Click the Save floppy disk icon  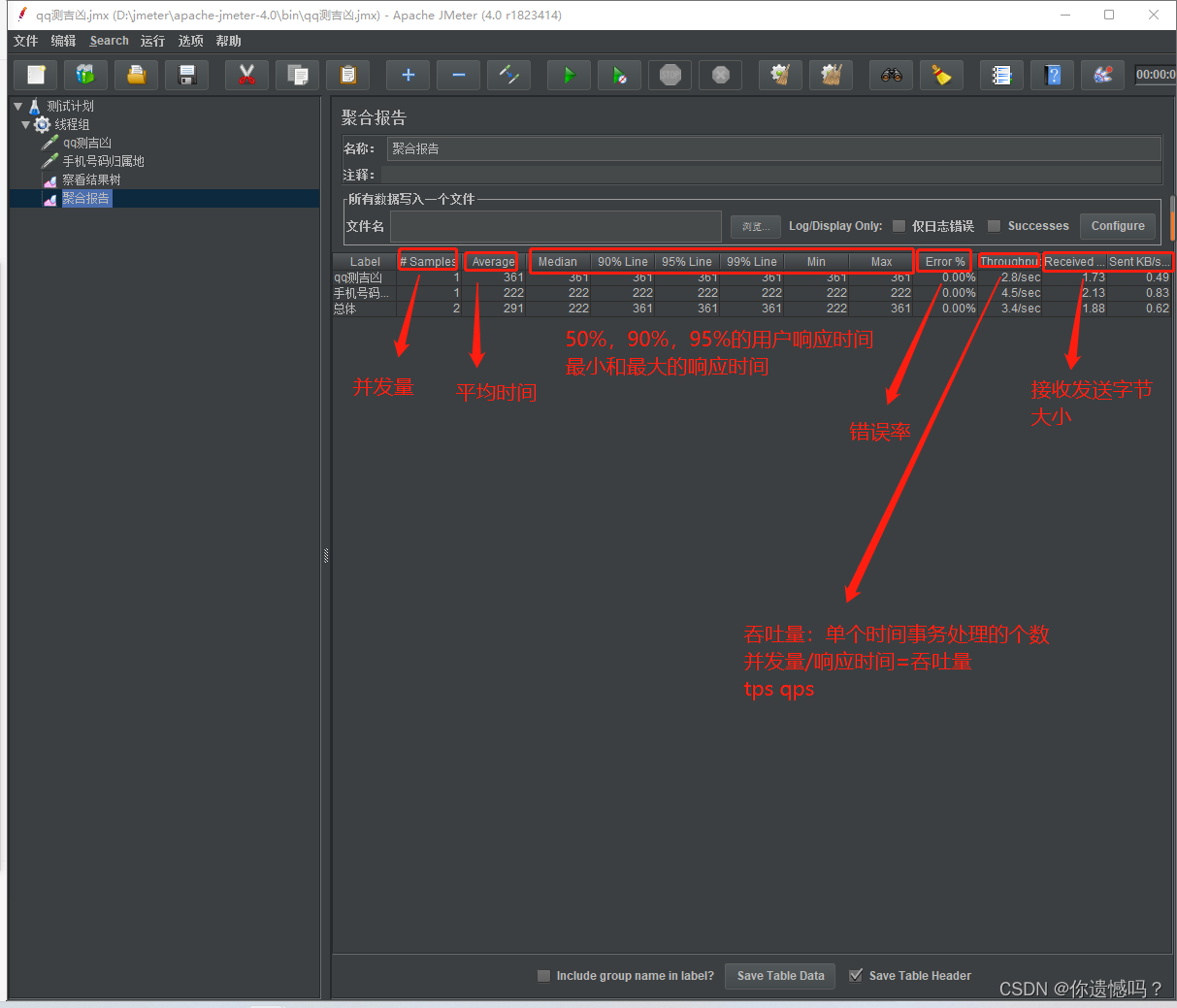click(x=187, y=75)
